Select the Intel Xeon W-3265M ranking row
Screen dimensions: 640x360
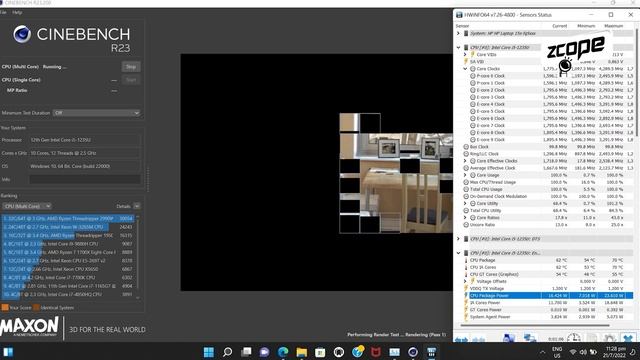click(x=68, y=227)
